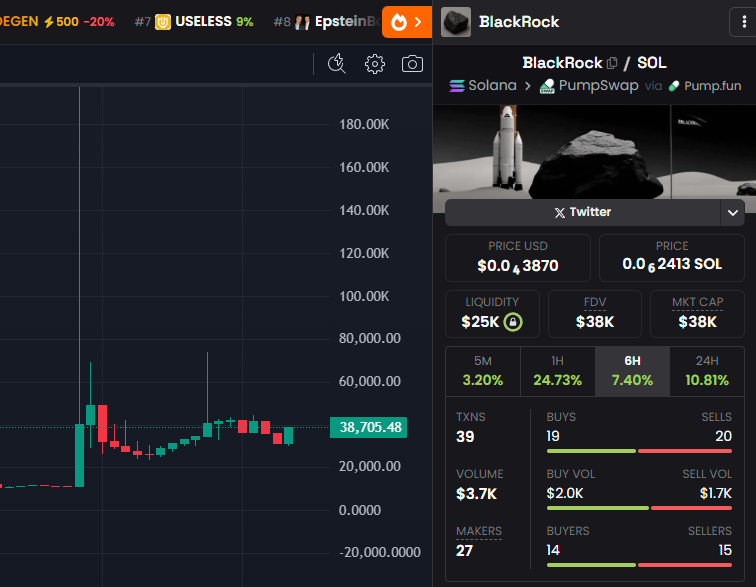The image size is (756, 587).
Task: Take a chart snapshot with camera icon
Action: coord(412,64)
